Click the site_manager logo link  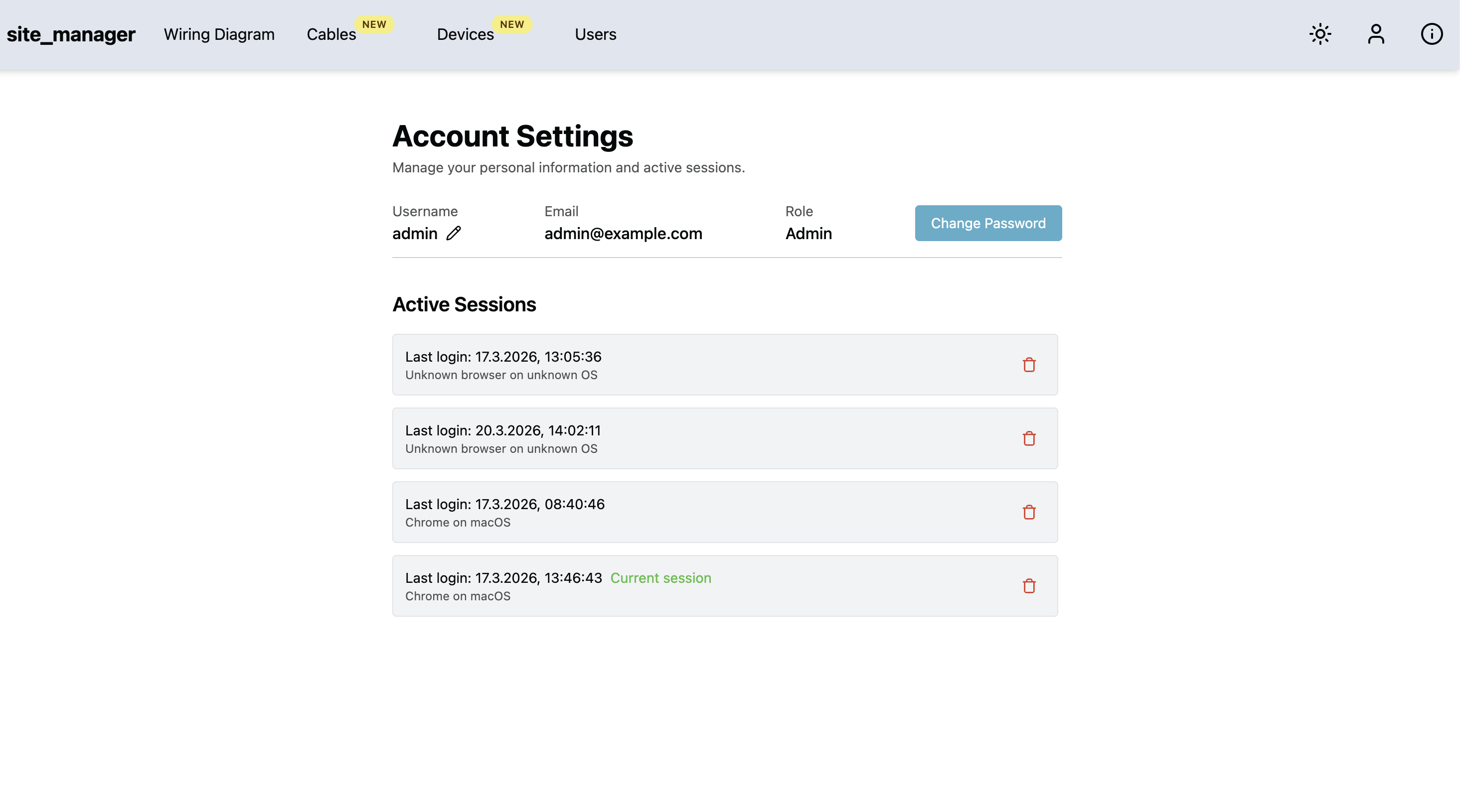coord(71,34)
